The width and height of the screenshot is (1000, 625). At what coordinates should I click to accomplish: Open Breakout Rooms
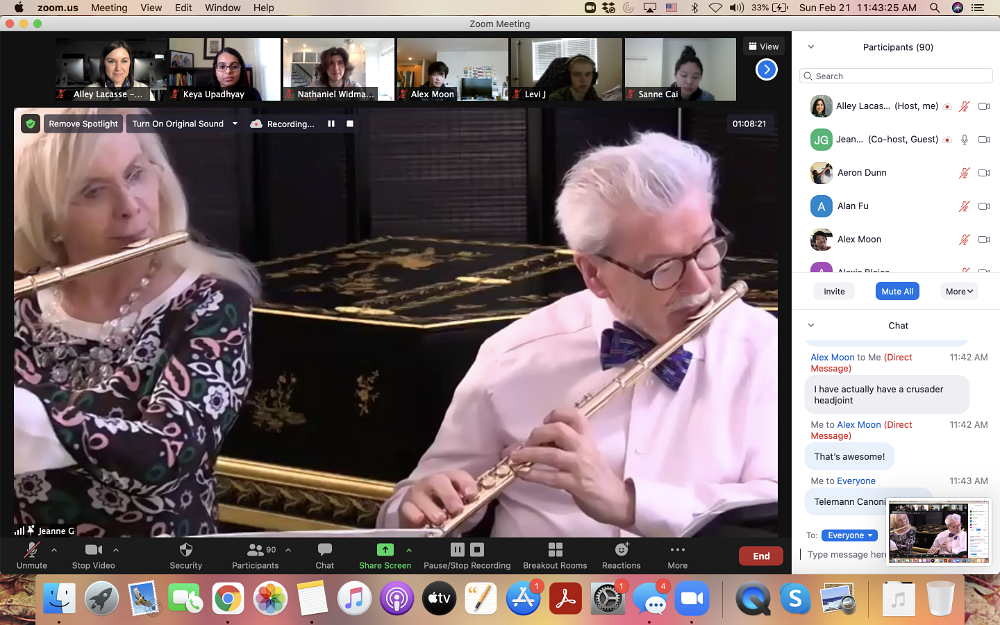[x=555, y=555]
